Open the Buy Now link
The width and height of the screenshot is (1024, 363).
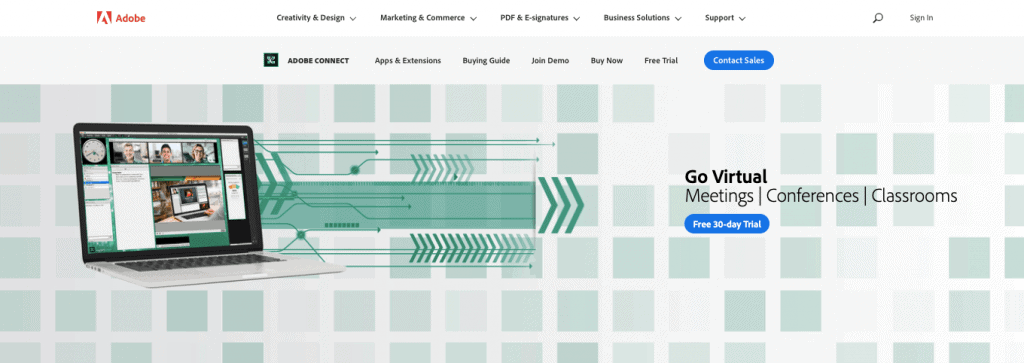pyautogui.click(x=607, y=61)
